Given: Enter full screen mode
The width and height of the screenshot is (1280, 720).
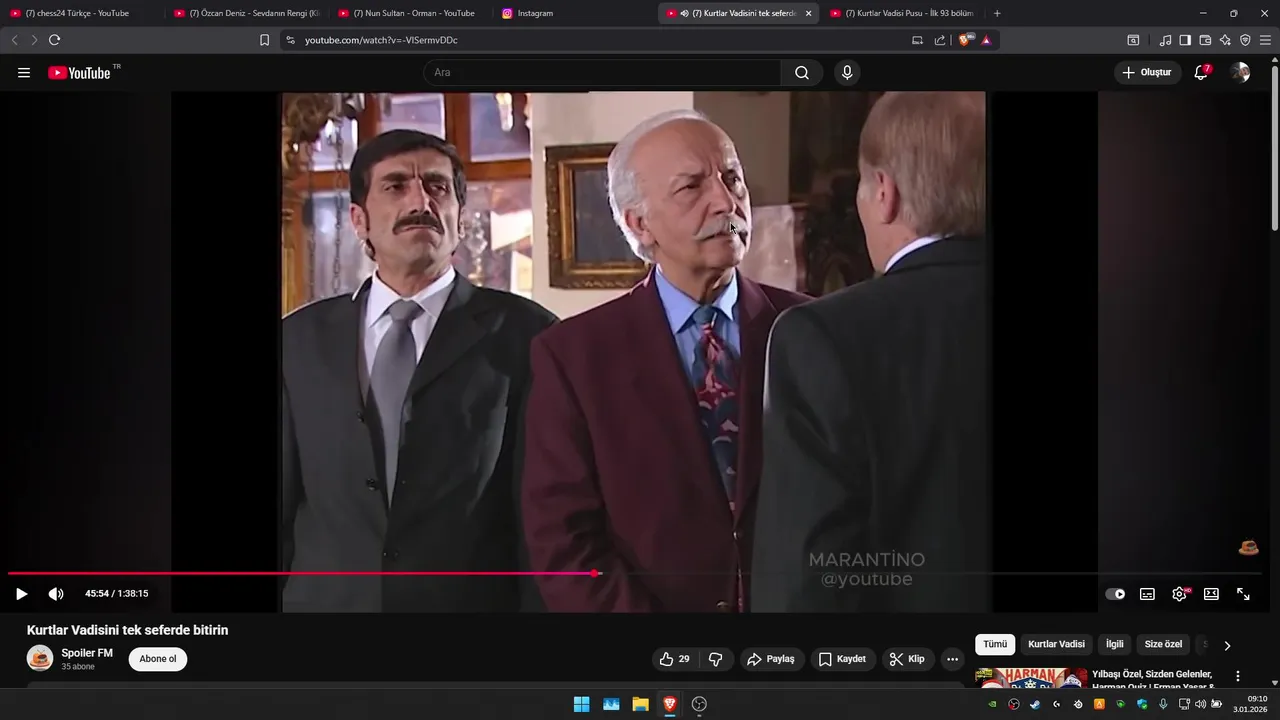Looking at the screenshot, I should tap(1243, 594).
